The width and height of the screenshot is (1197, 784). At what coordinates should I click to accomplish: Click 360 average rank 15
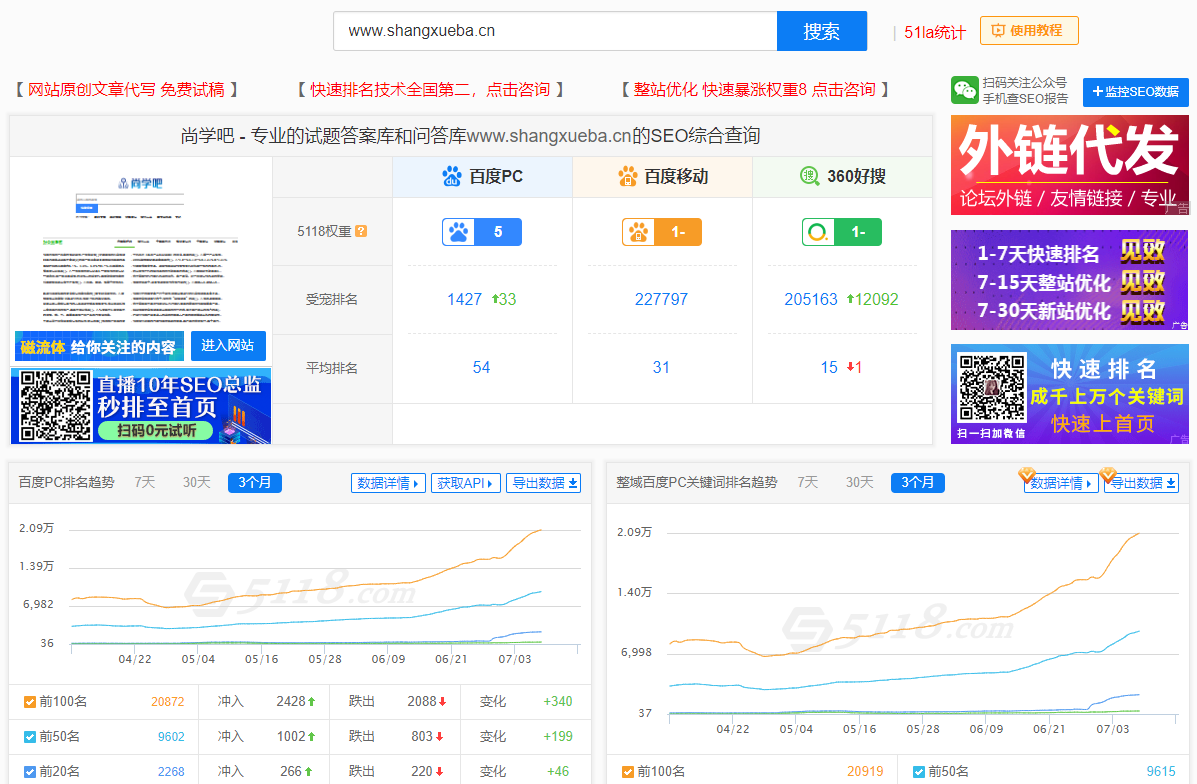(829, 367)
